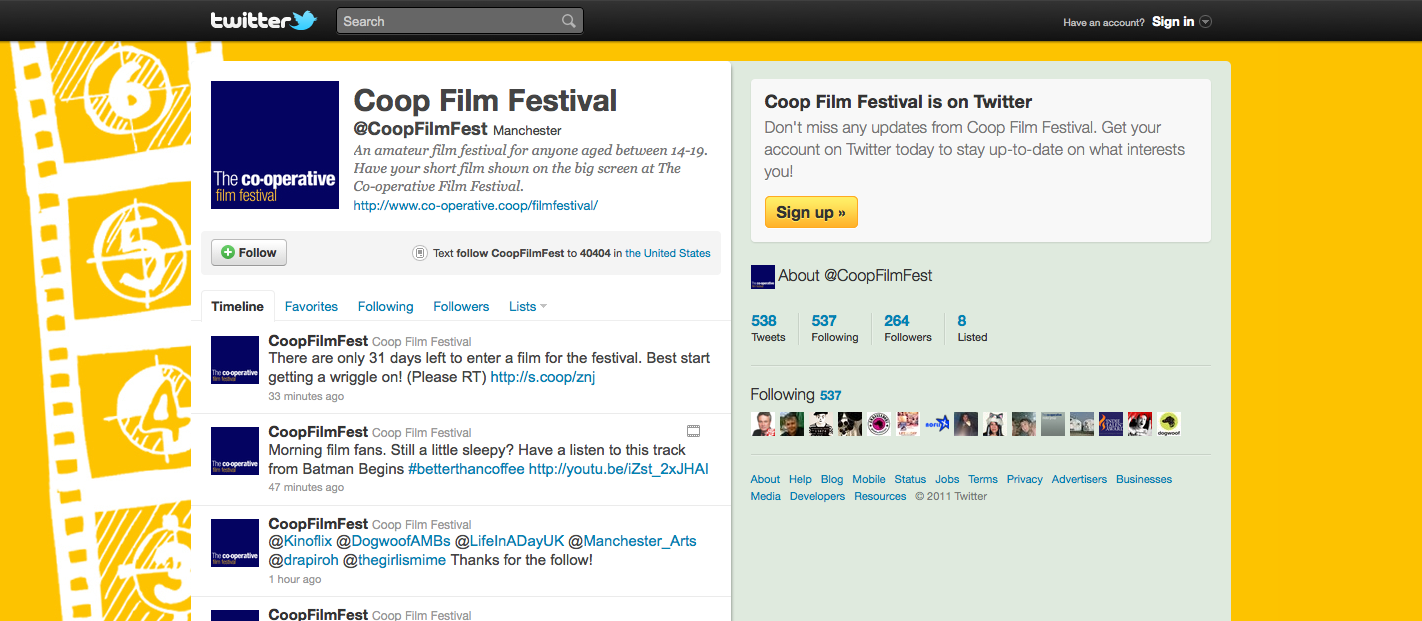Switch to the Favorites tab
The image size is (1422, 621).
tap(311, 307)
